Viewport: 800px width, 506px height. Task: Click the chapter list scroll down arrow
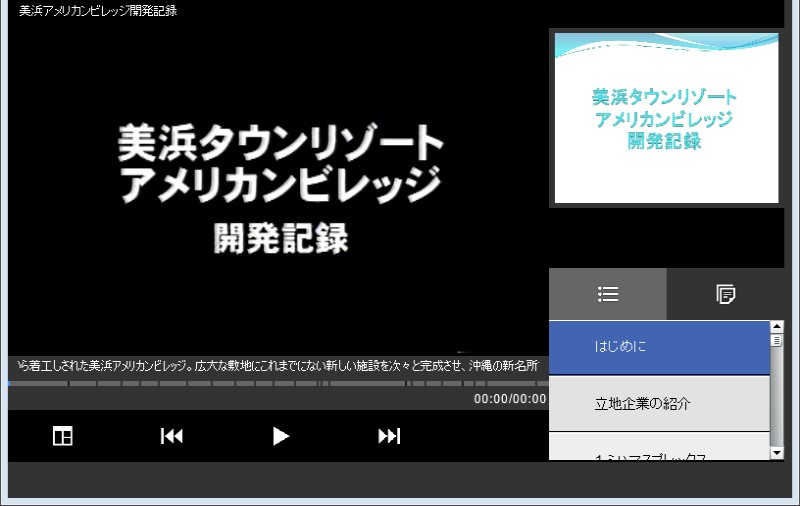tap(777, 453)
